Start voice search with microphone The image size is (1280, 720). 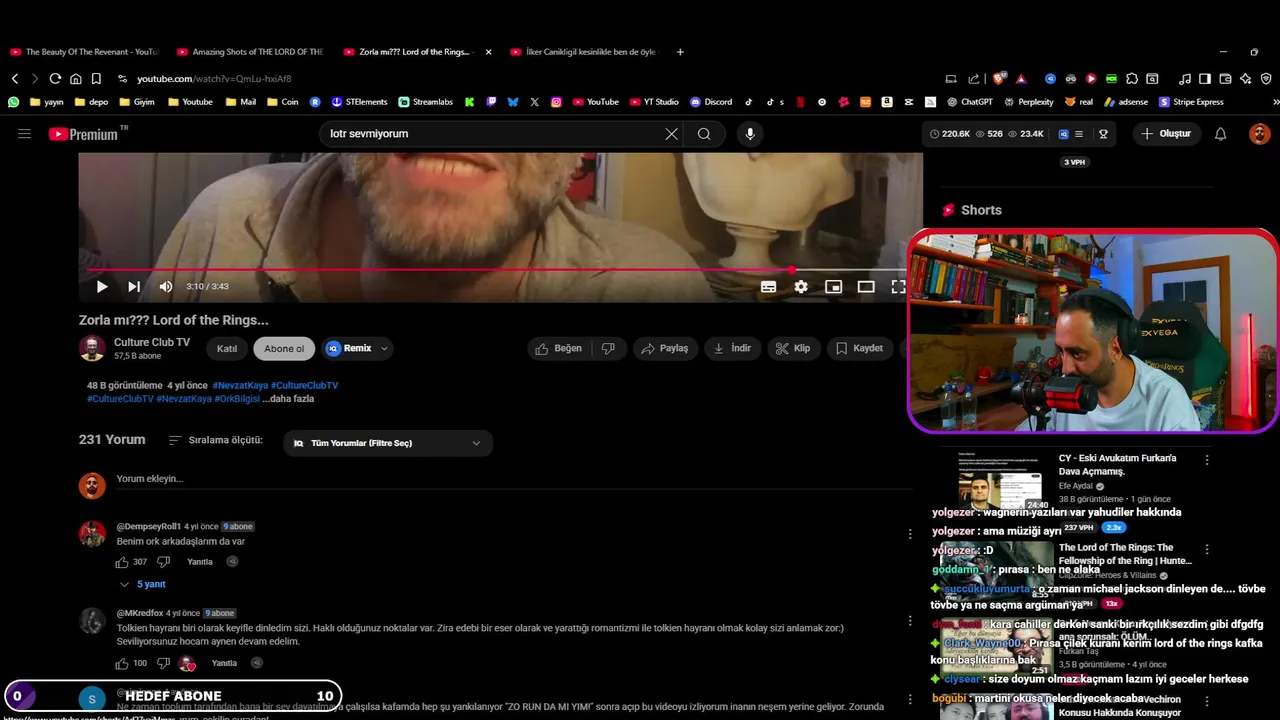[750, 134]
